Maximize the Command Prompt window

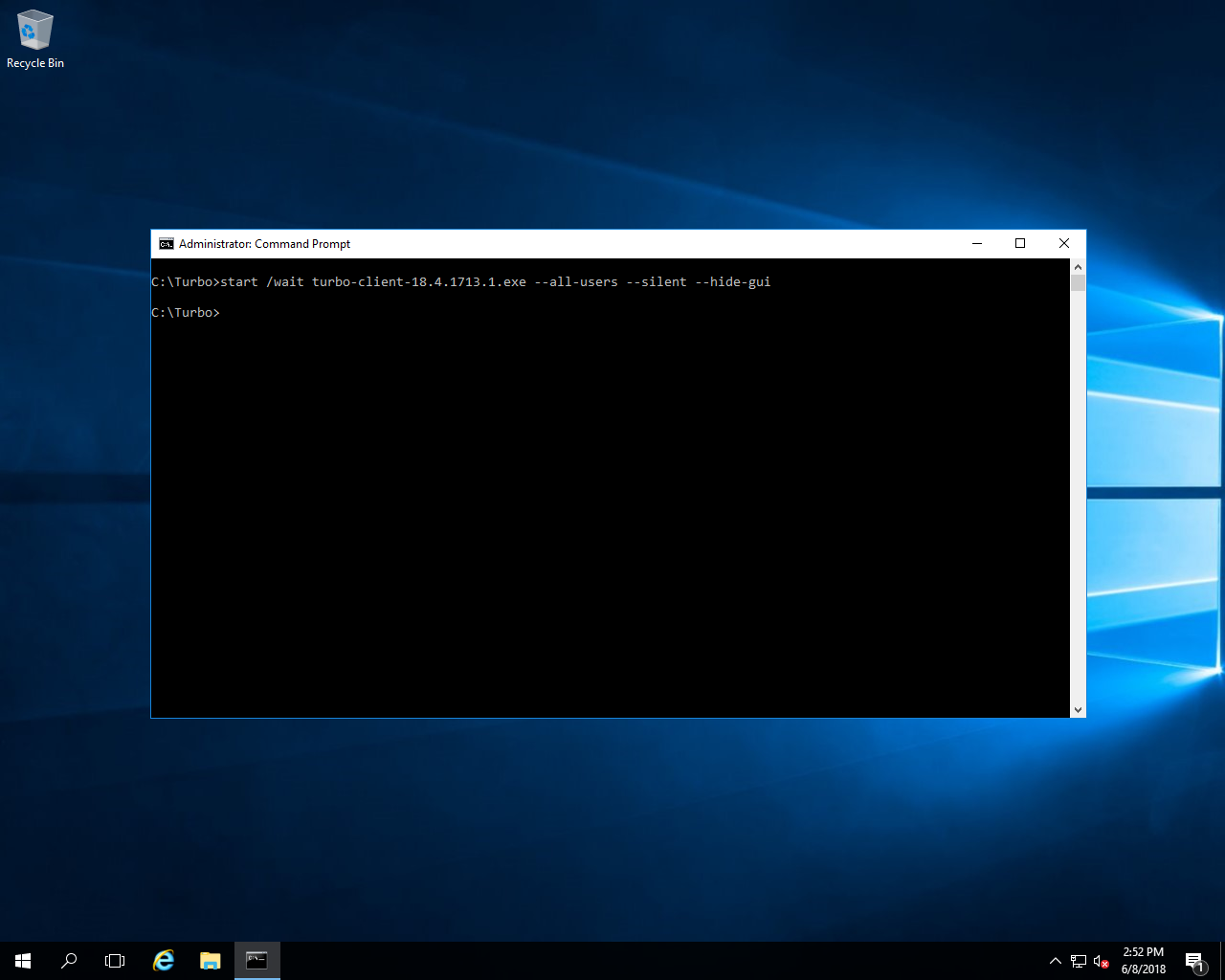coord(1020,243)
